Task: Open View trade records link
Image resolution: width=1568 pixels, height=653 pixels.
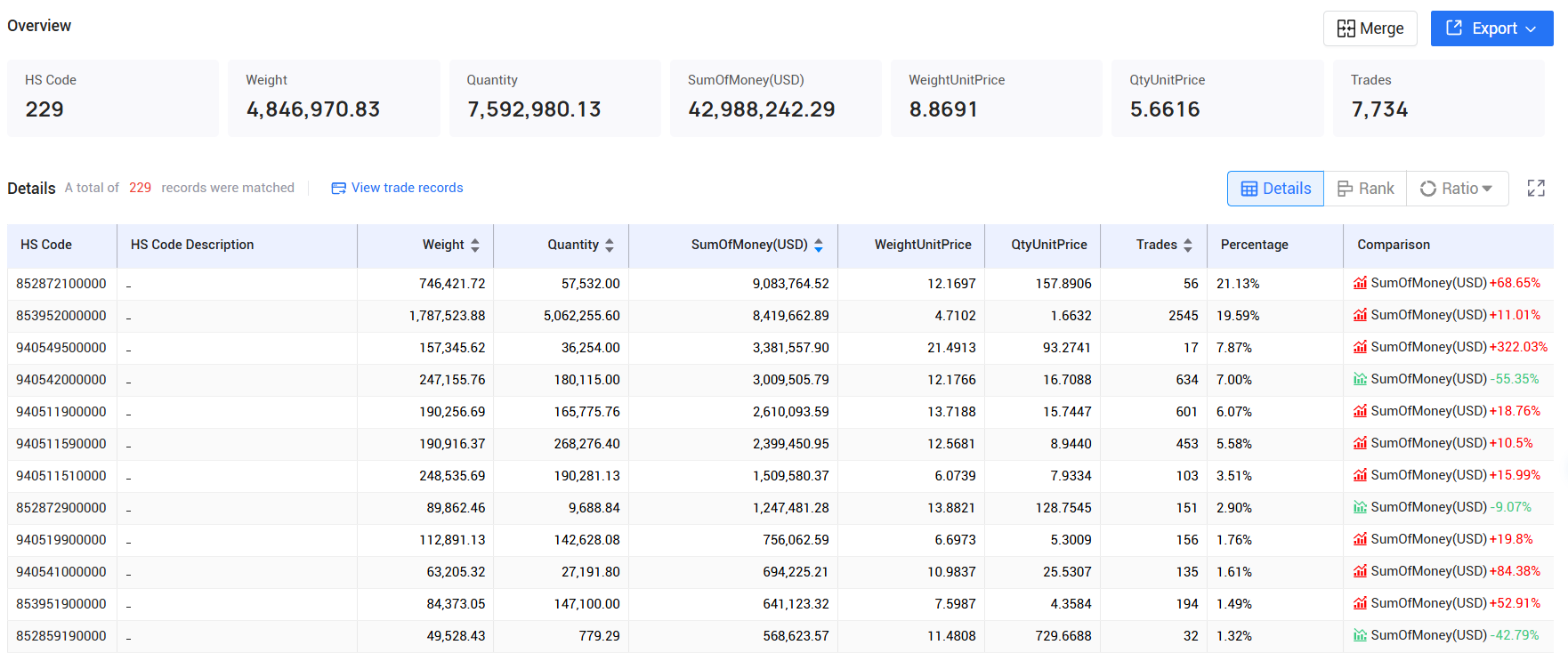Action: (x=407, y=188)
